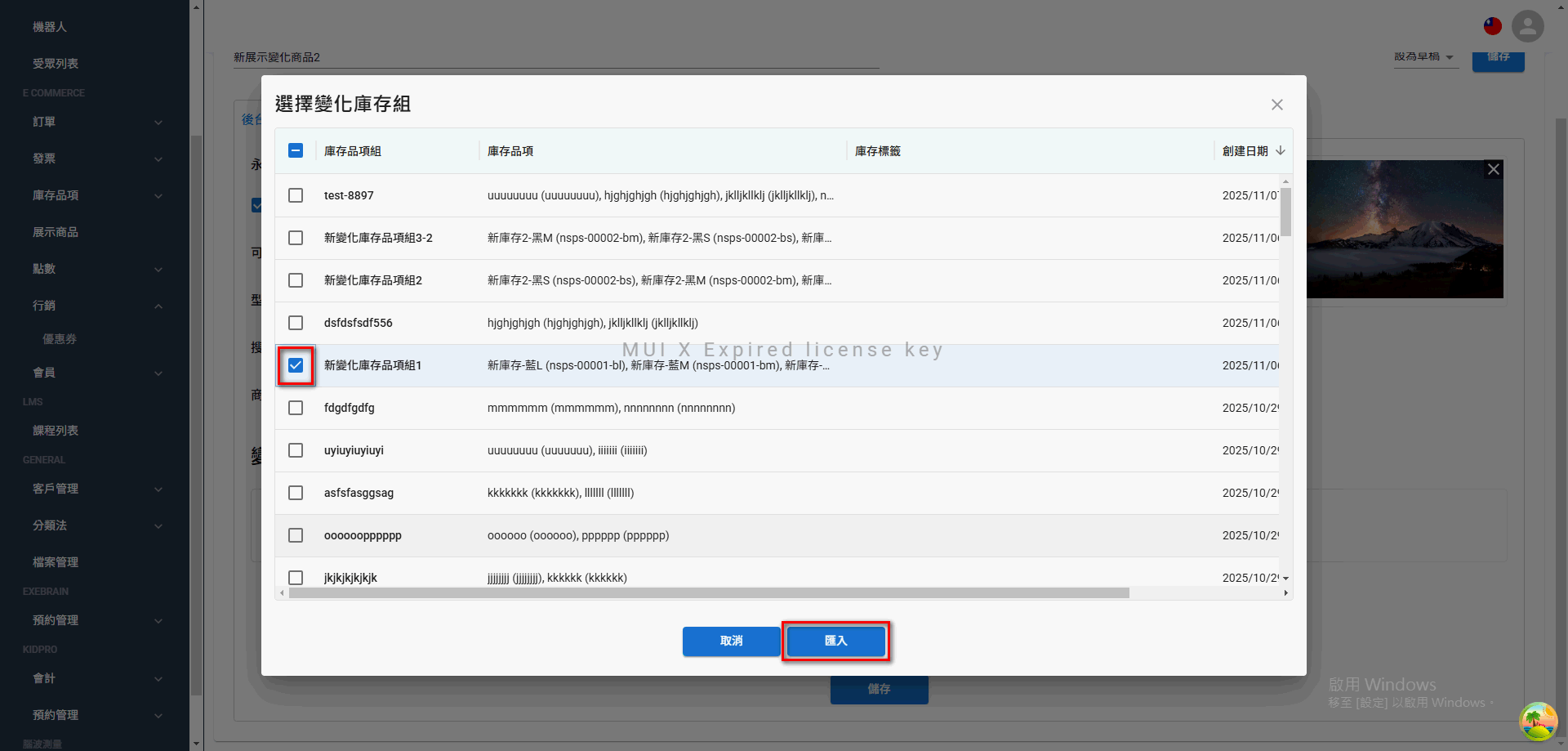Viewport: 1568px width, 751px height.
Task: Expand the 發票 sidebar menu
Action: 95,159
